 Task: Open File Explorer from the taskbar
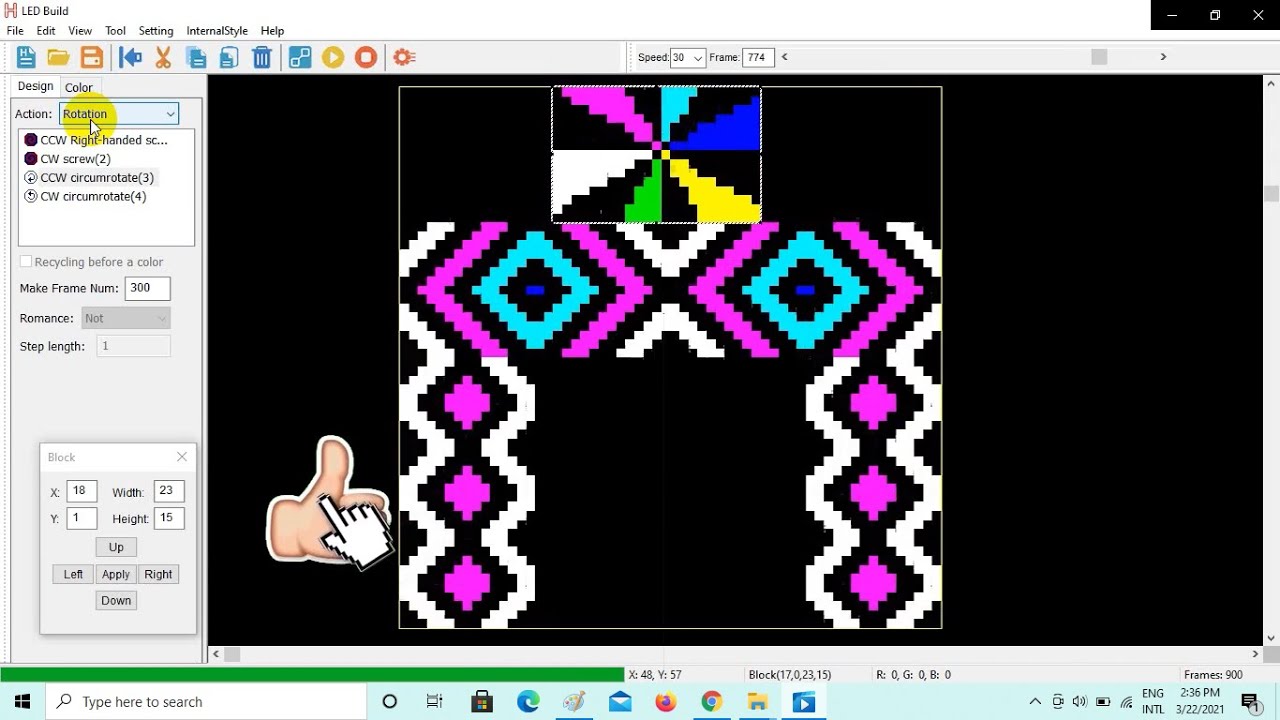click(757, 702)
